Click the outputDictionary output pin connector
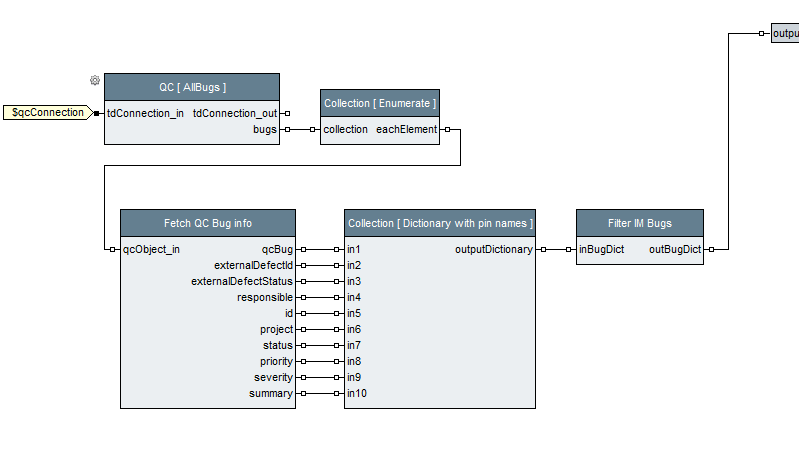Viewport: 799px width, 450px height. click(x=543, y=249)
